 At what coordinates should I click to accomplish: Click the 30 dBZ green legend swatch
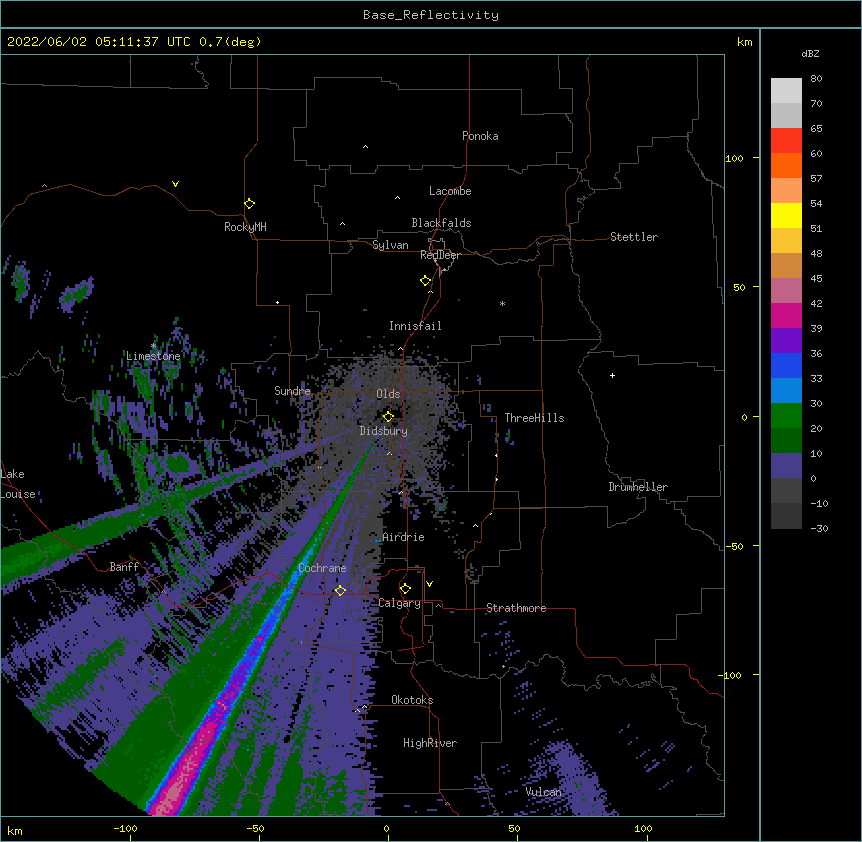[786, 416]
